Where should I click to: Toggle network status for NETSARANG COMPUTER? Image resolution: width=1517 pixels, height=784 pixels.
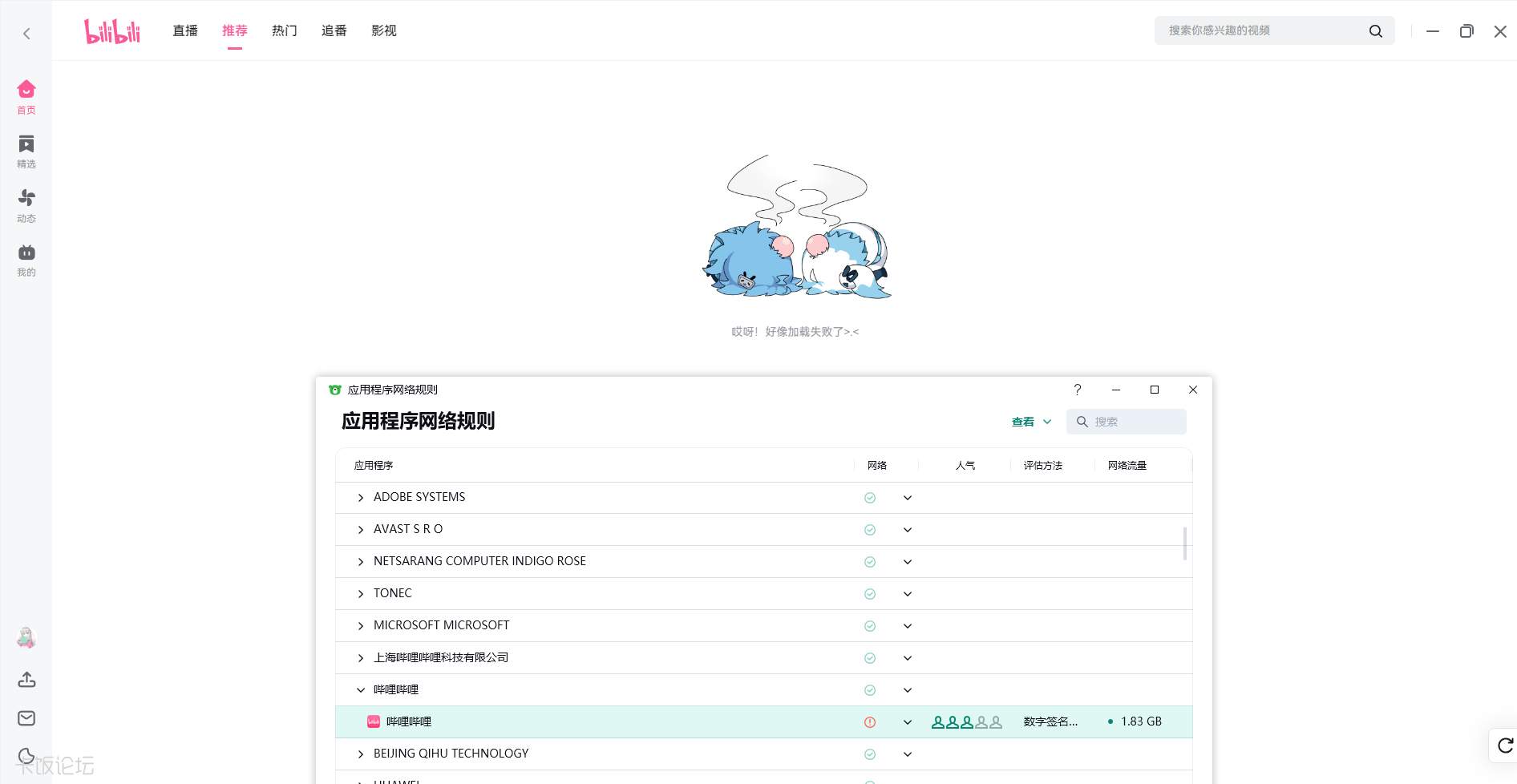point(870,562)
